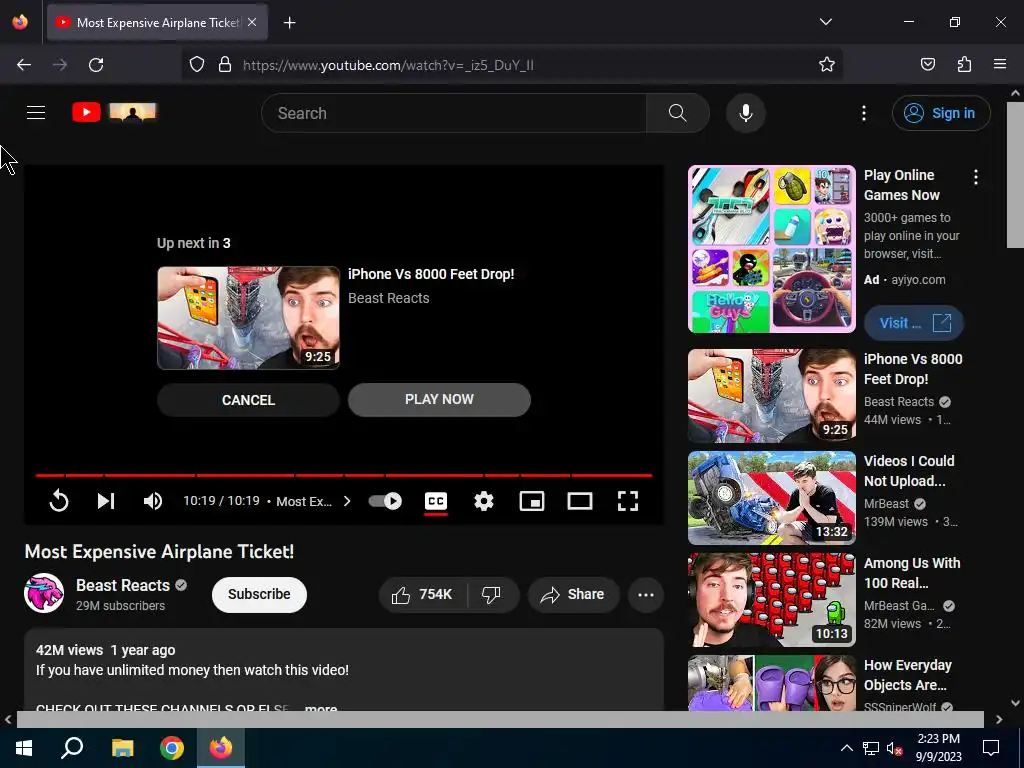The image size is (1024, 768).
Task: Click the search magnifier button
Action: click(677, 113)
